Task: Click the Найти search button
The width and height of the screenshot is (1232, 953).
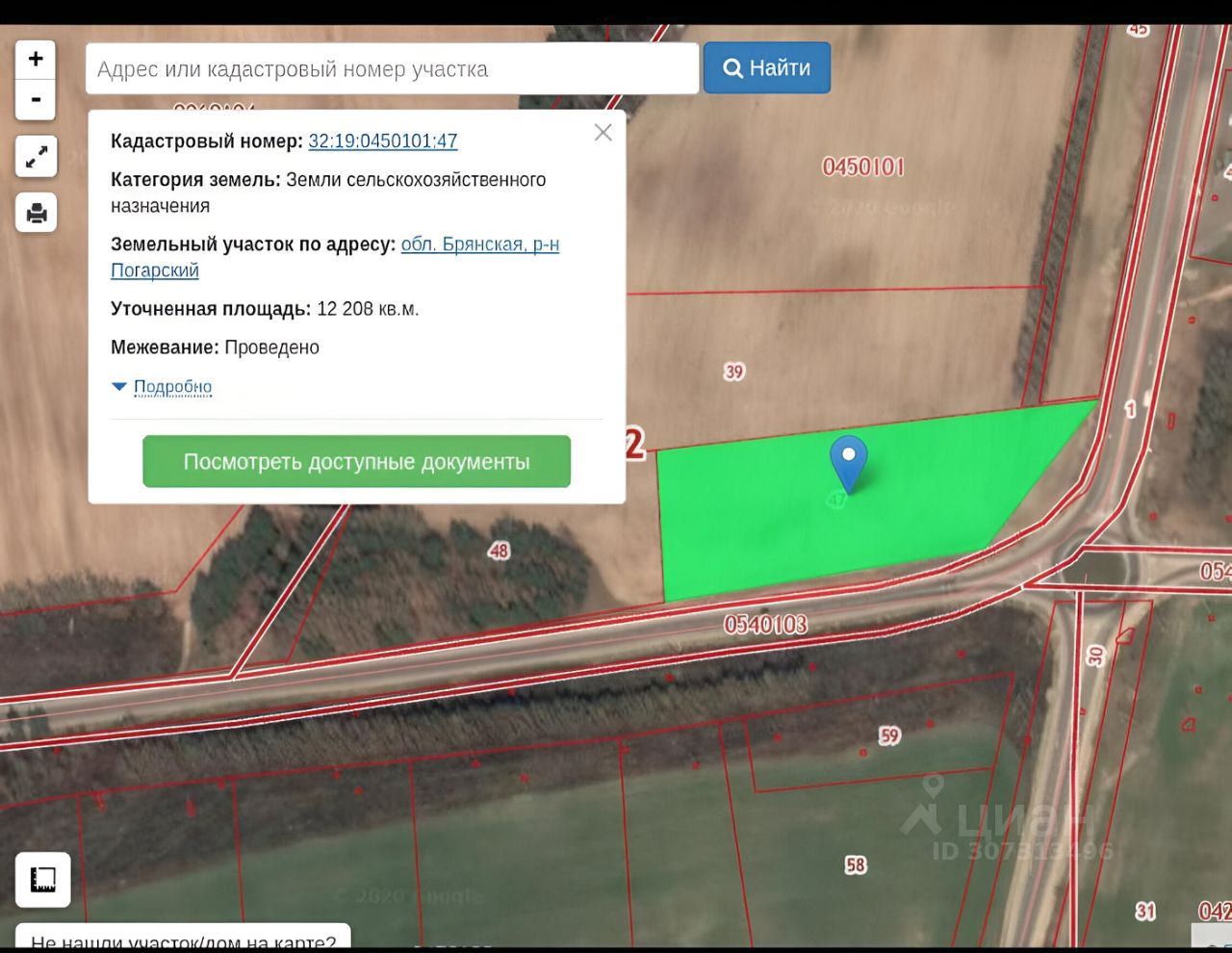Action: point(767,68)
